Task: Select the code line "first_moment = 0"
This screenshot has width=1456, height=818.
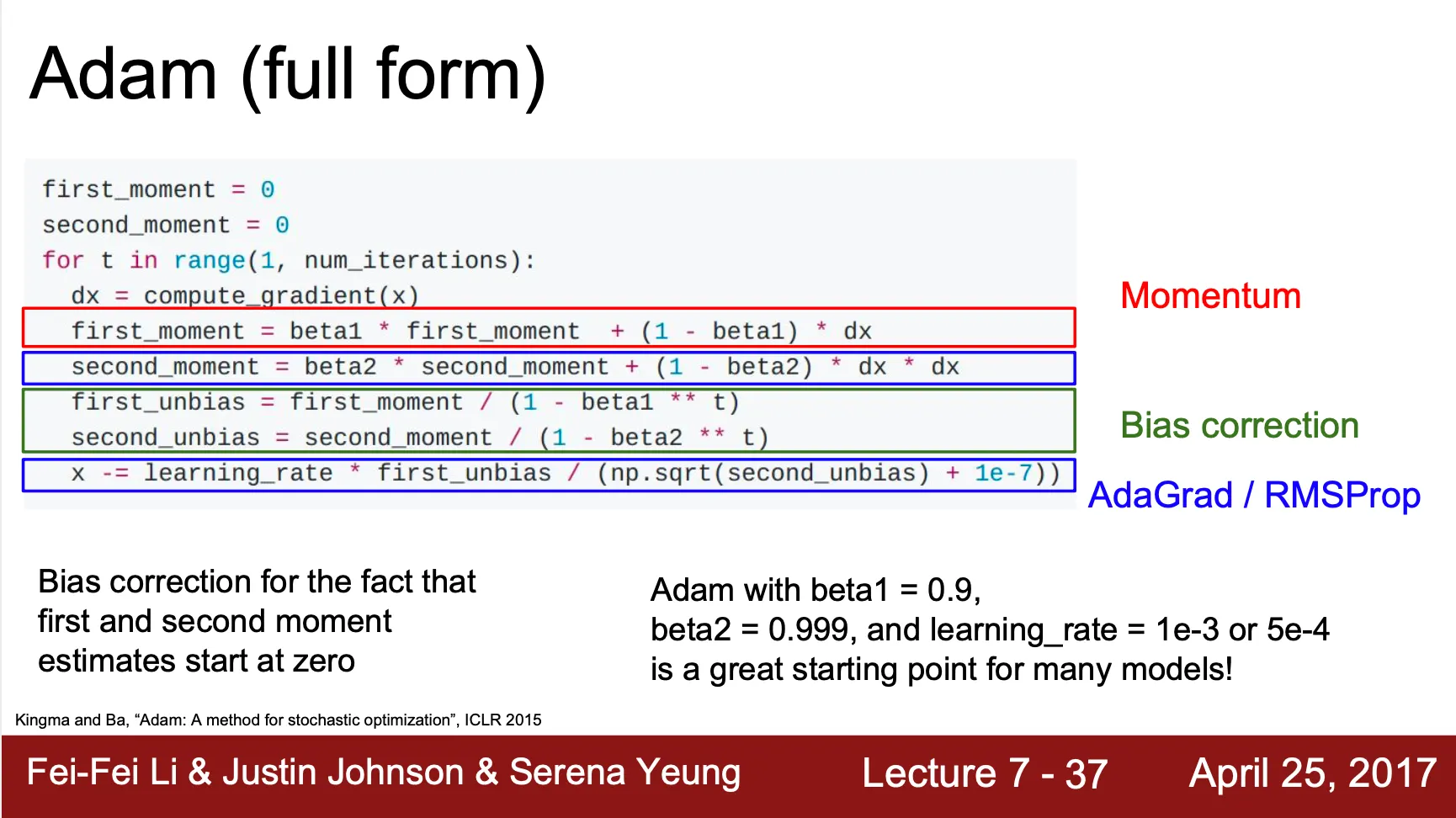Action: tap(158, 189)
